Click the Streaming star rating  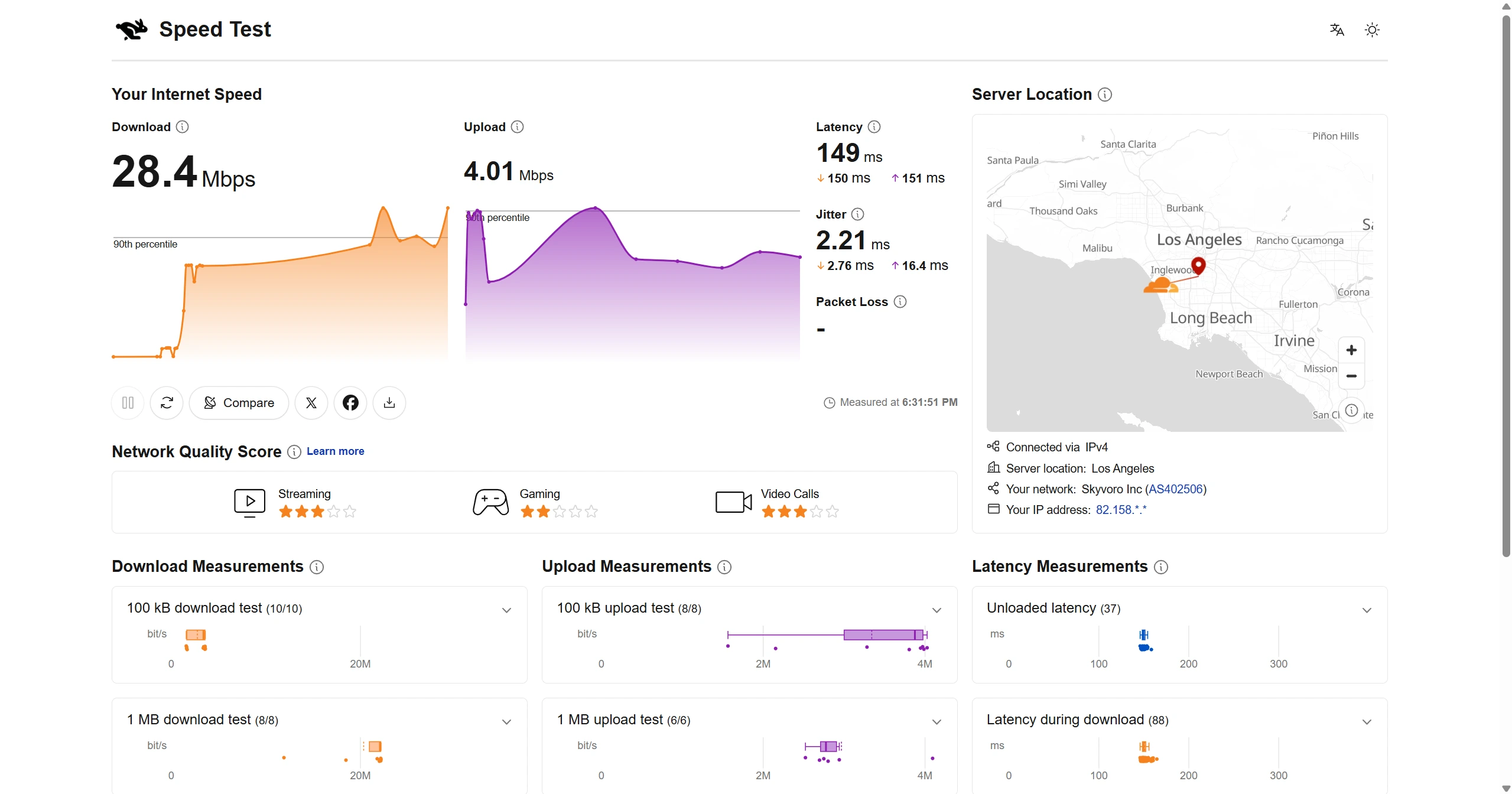(317, 512)
